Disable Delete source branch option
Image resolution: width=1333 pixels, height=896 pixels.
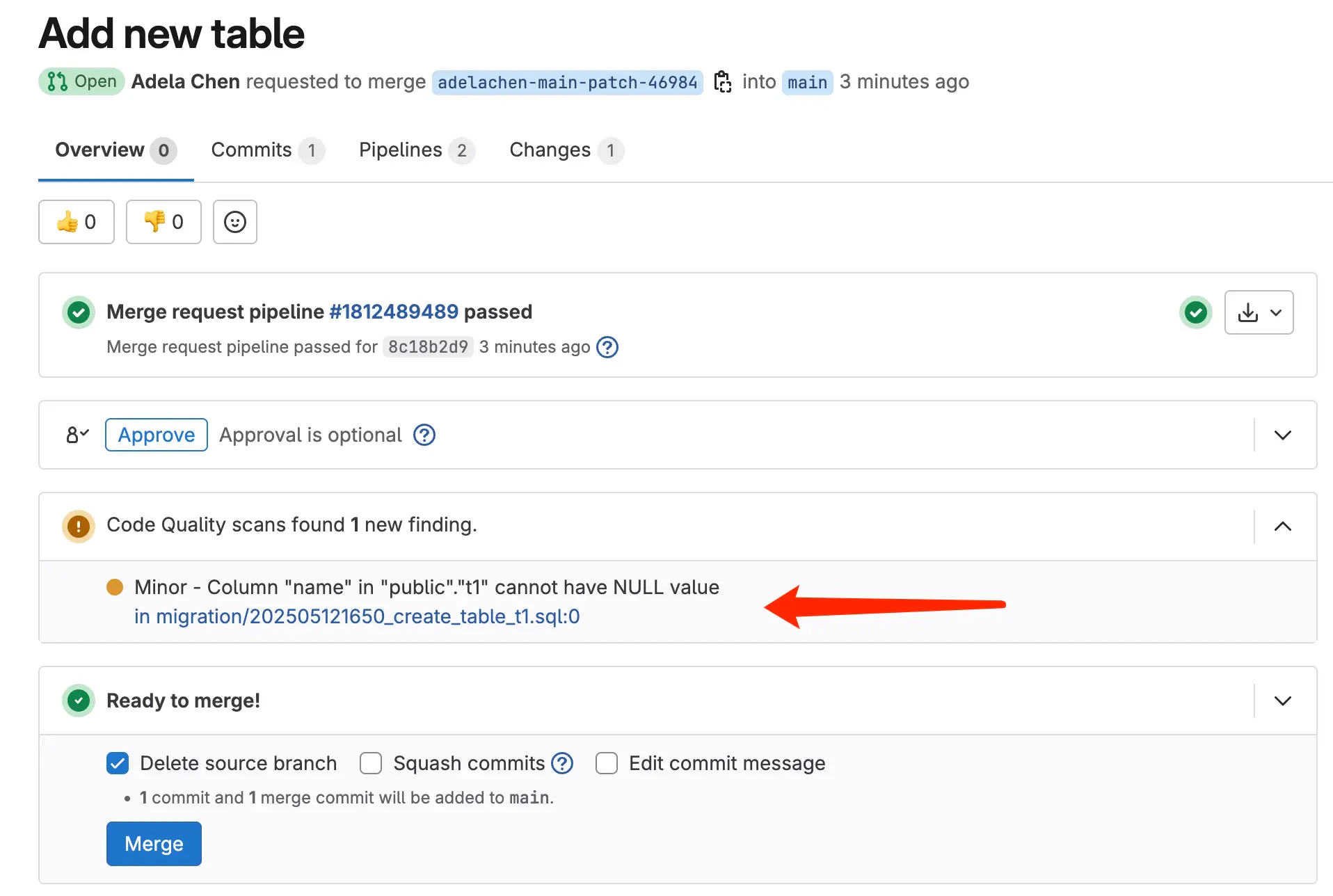coord(117,763)
